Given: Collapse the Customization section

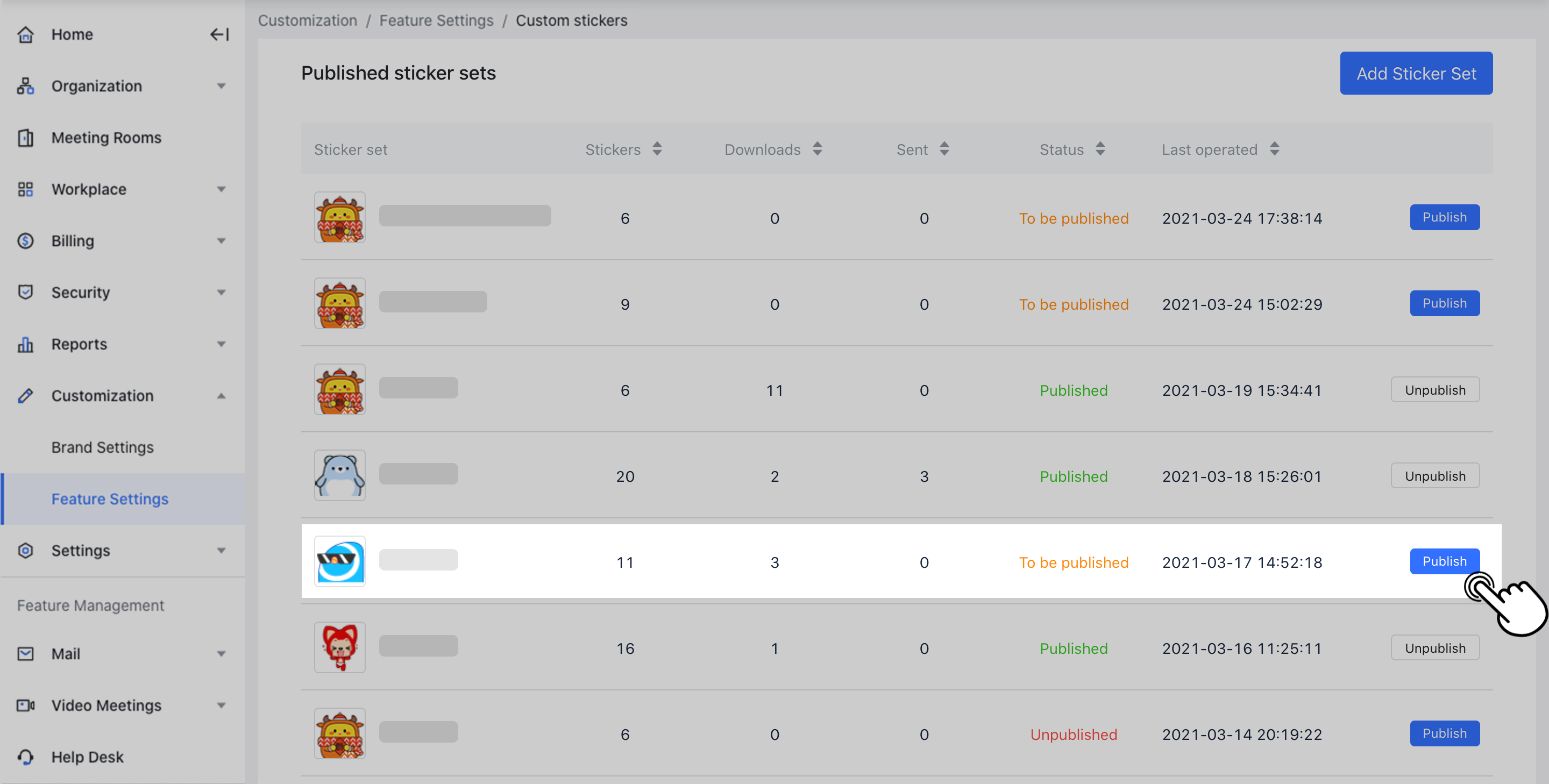Looking at the screenshot, I should (x=221, y=396).
